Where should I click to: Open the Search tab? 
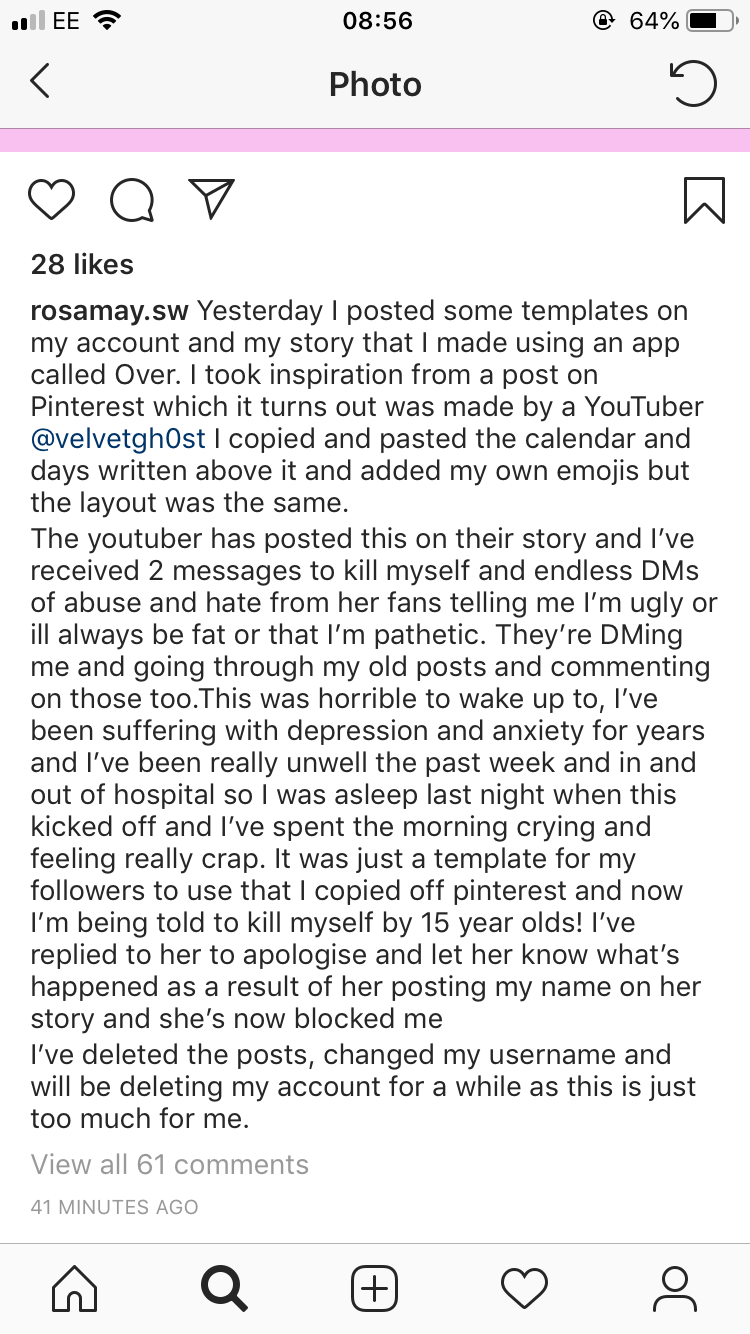224,1288
